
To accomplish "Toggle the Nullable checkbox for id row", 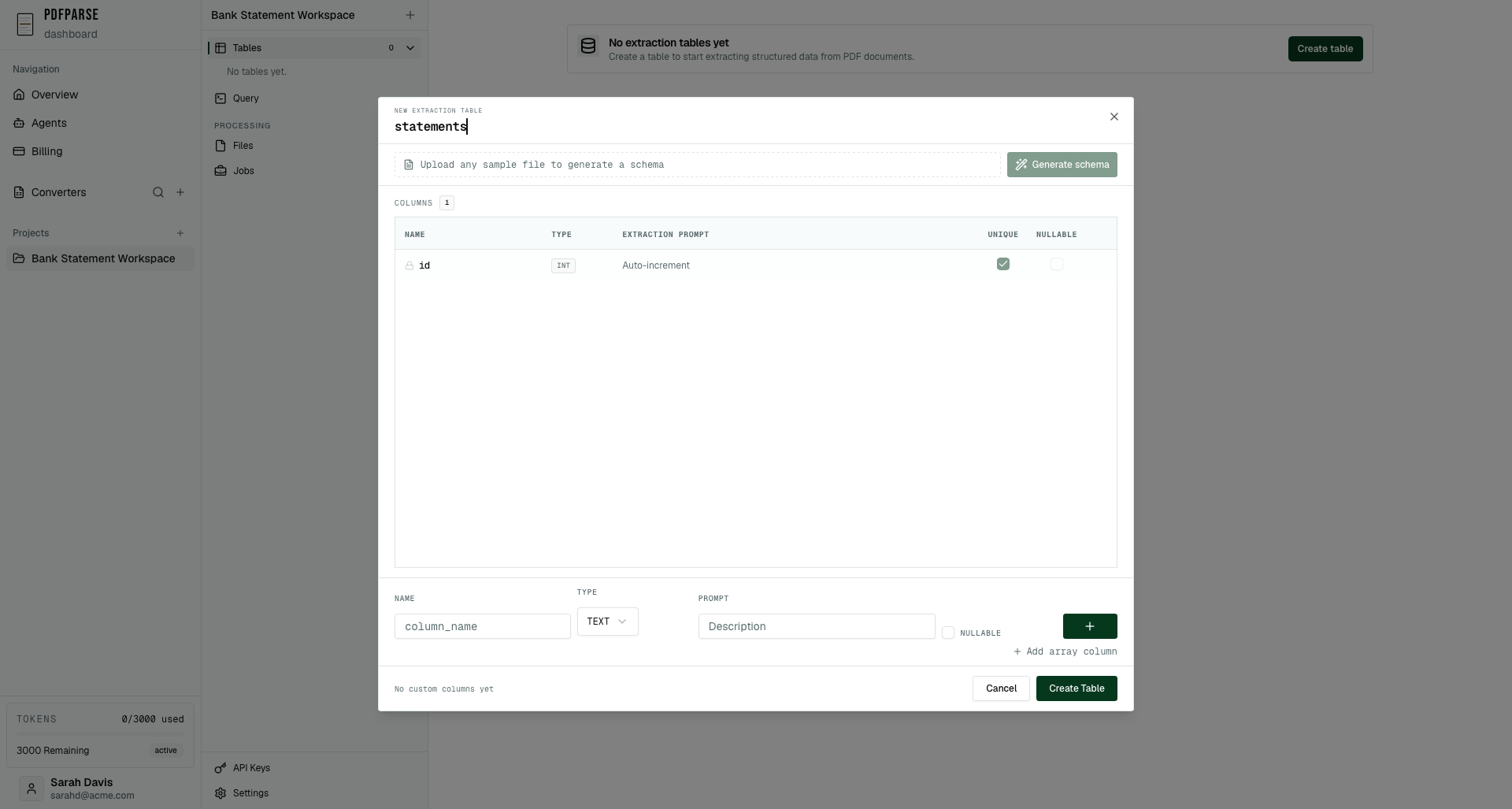I will [x=1057, y=264].
